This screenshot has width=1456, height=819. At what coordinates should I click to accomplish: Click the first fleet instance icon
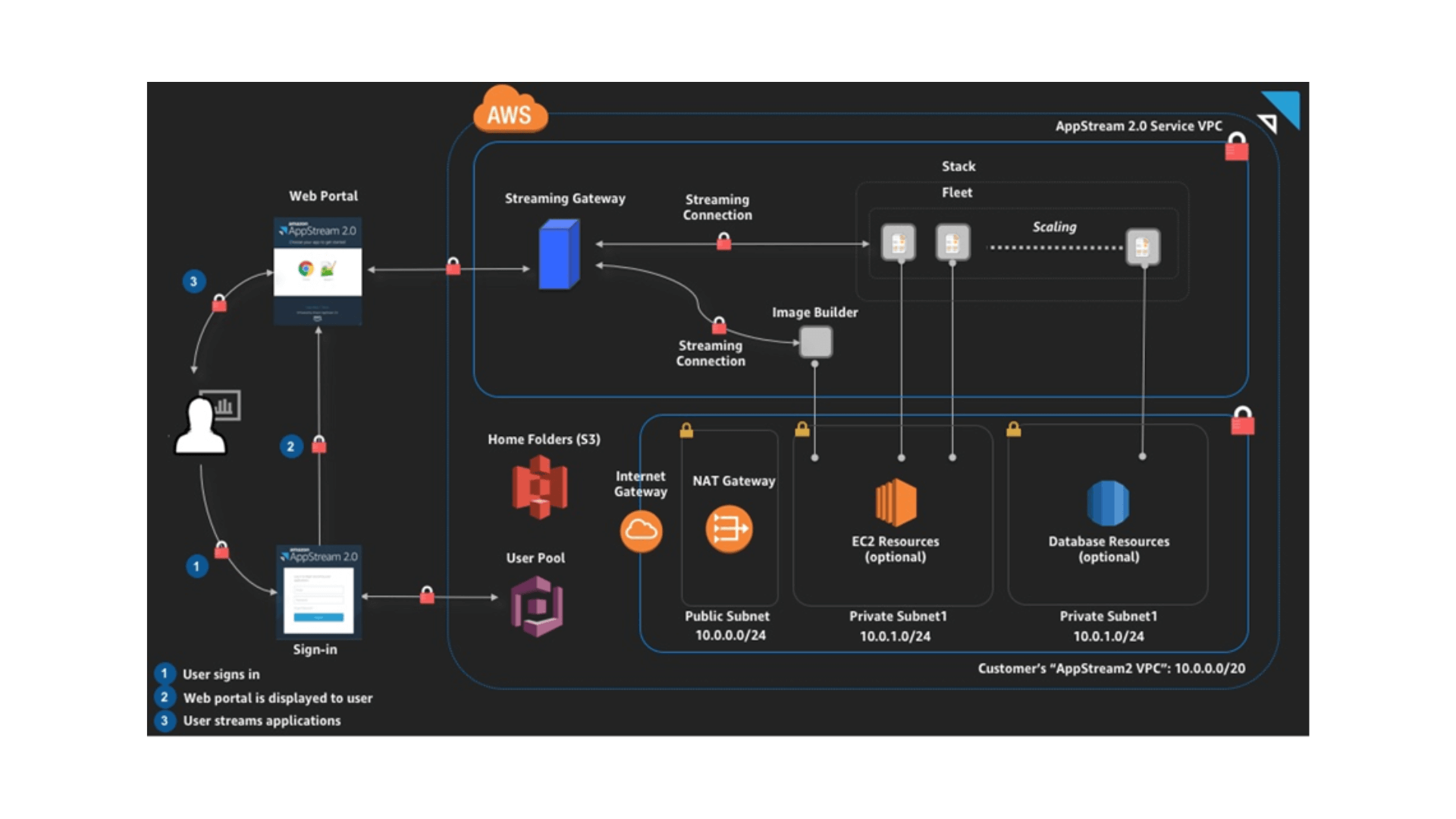coord(899,243)
